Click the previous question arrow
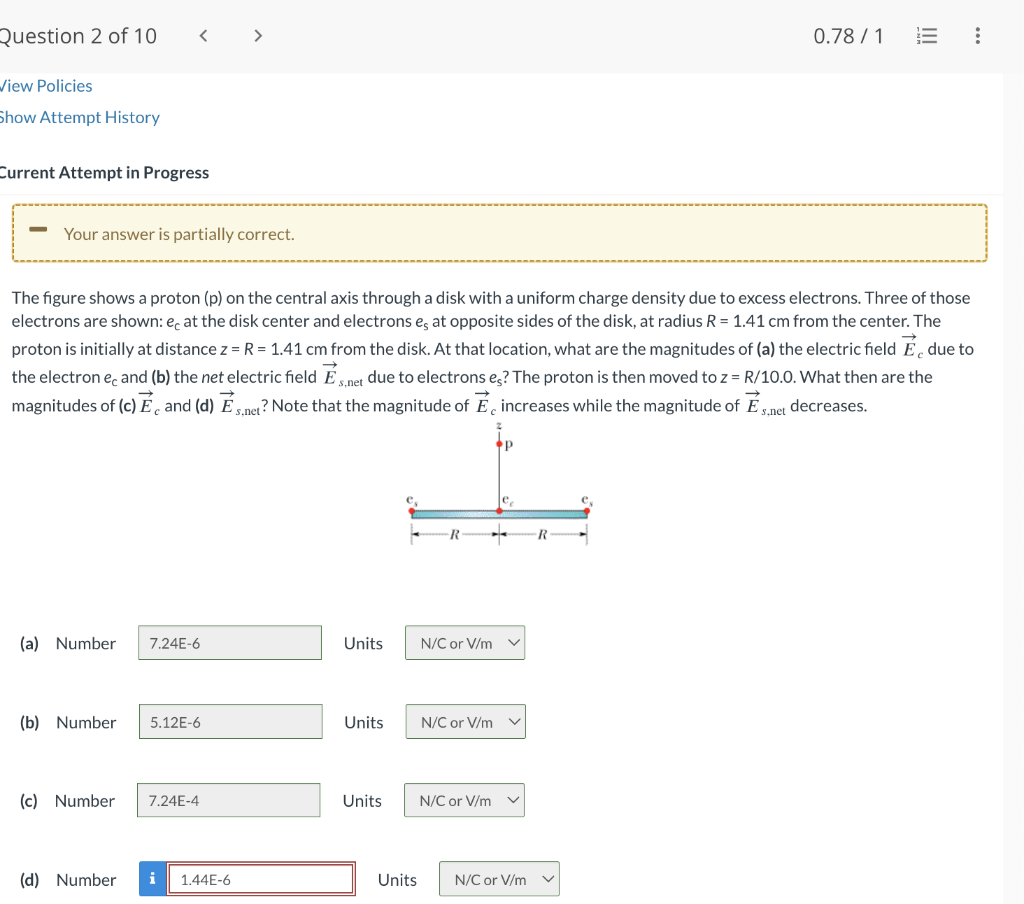The height and width of the screenshot is (904, 1024). pos(203,35)
